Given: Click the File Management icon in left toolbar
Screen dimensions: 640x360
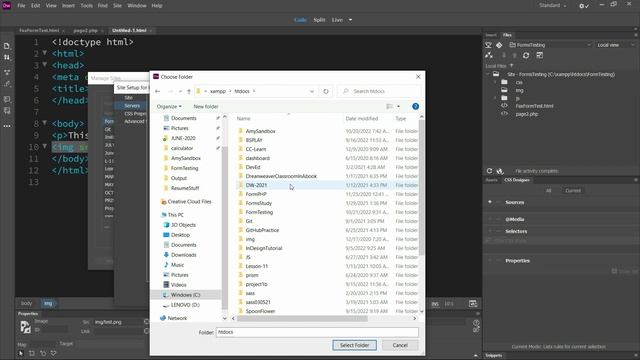Looking at the screenshot, I should [7, 58].
